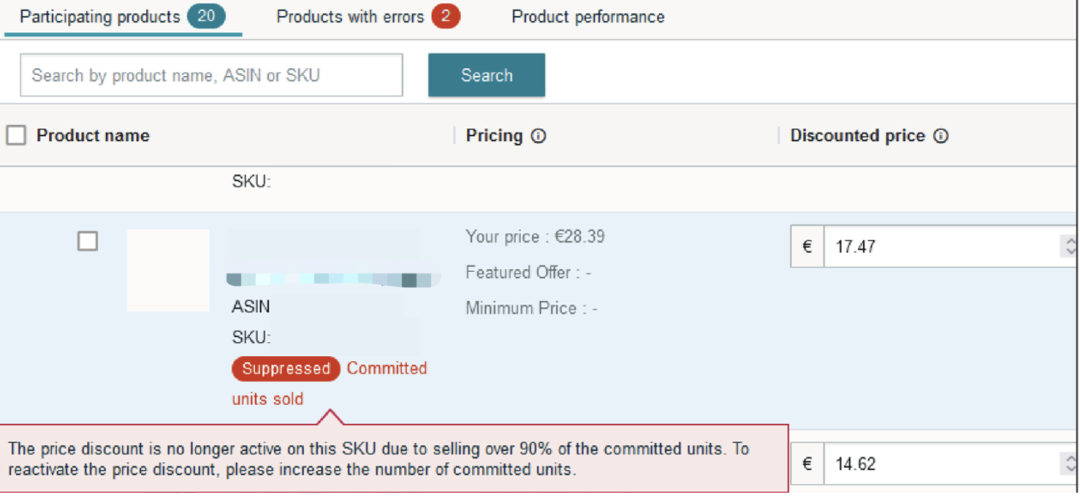Click the Pricing column header
Viewport: 1080px width, 500px height.
(494, 136)
